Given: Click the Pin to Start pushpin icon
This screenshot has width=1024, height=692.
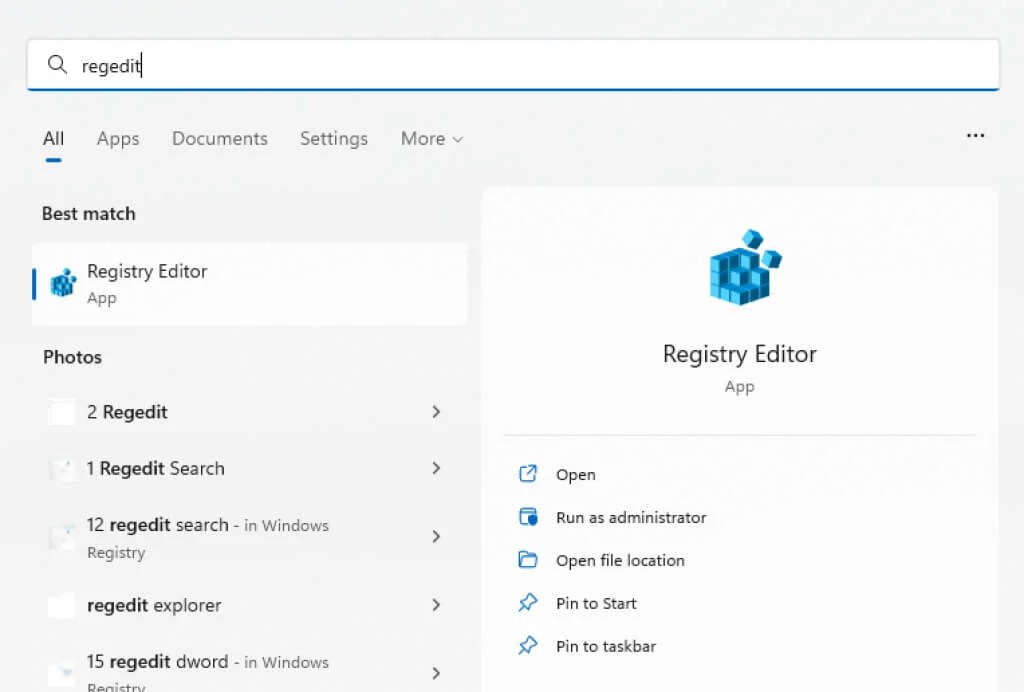Looking at the screenshot, I should (x=528, y=603).
